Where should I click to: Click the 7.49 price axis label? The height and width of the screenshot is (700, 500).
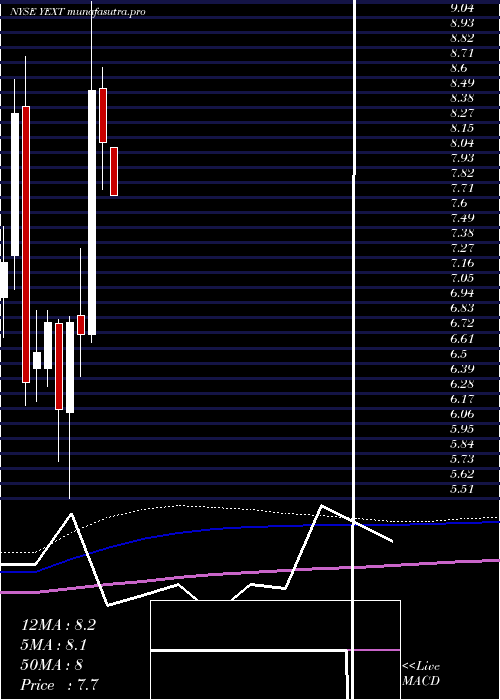click(462, 218)
